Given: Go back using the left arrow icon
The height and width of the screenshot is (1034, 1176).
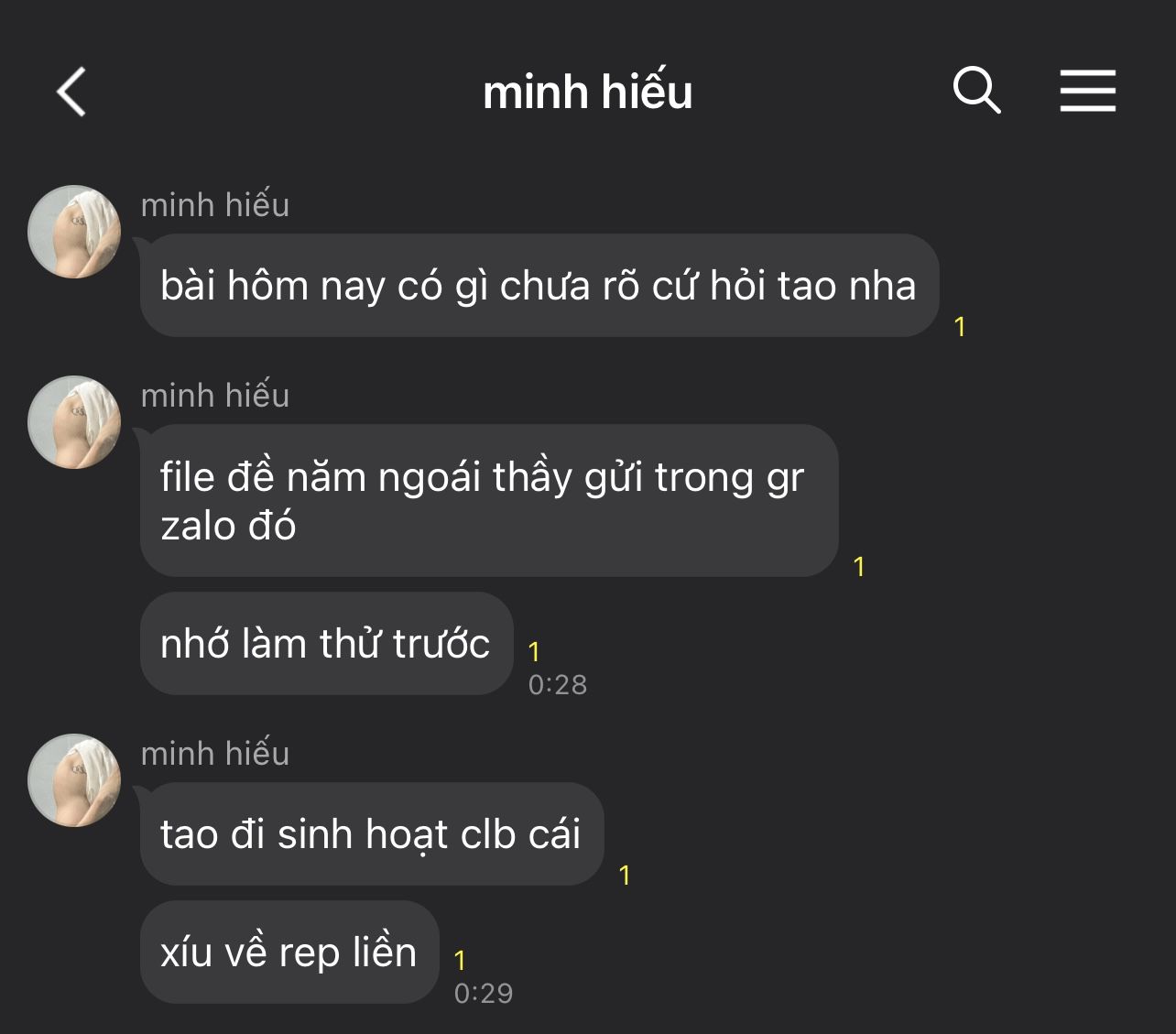Looking at the screenshot, I should pyautogui.click(x=71, y=92).
